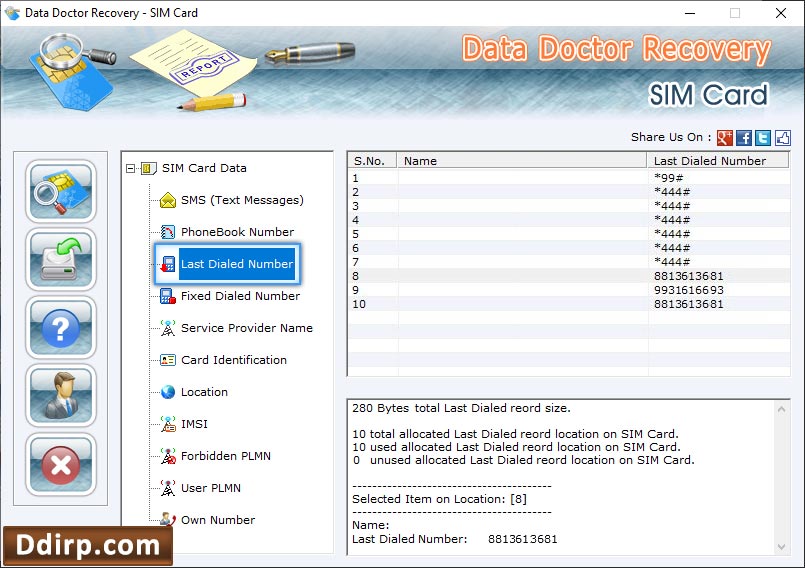Screen dimensions: 805x568
Task: Click the IMSI tower icon
Action: pyautogui.click(x=168, y=424)
